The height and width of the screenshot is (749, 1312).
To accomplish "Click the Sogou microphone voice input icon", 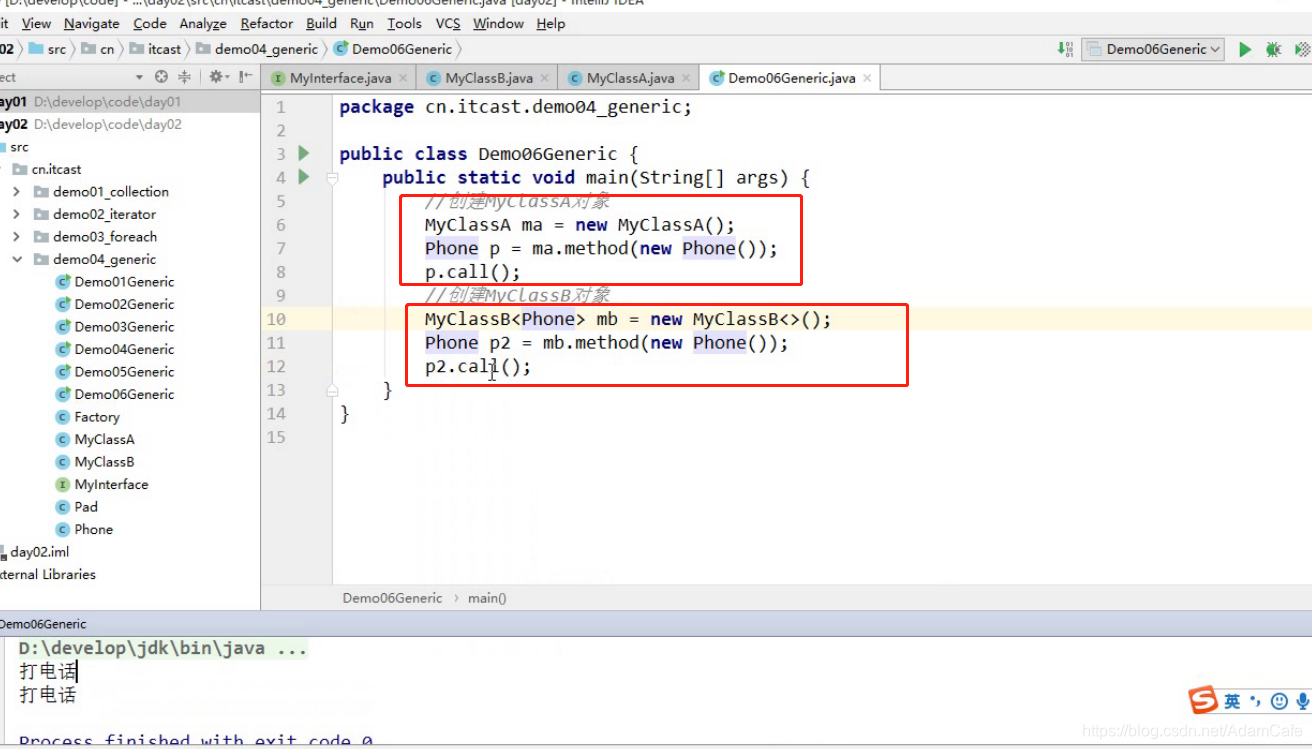I will [1303, 701].
